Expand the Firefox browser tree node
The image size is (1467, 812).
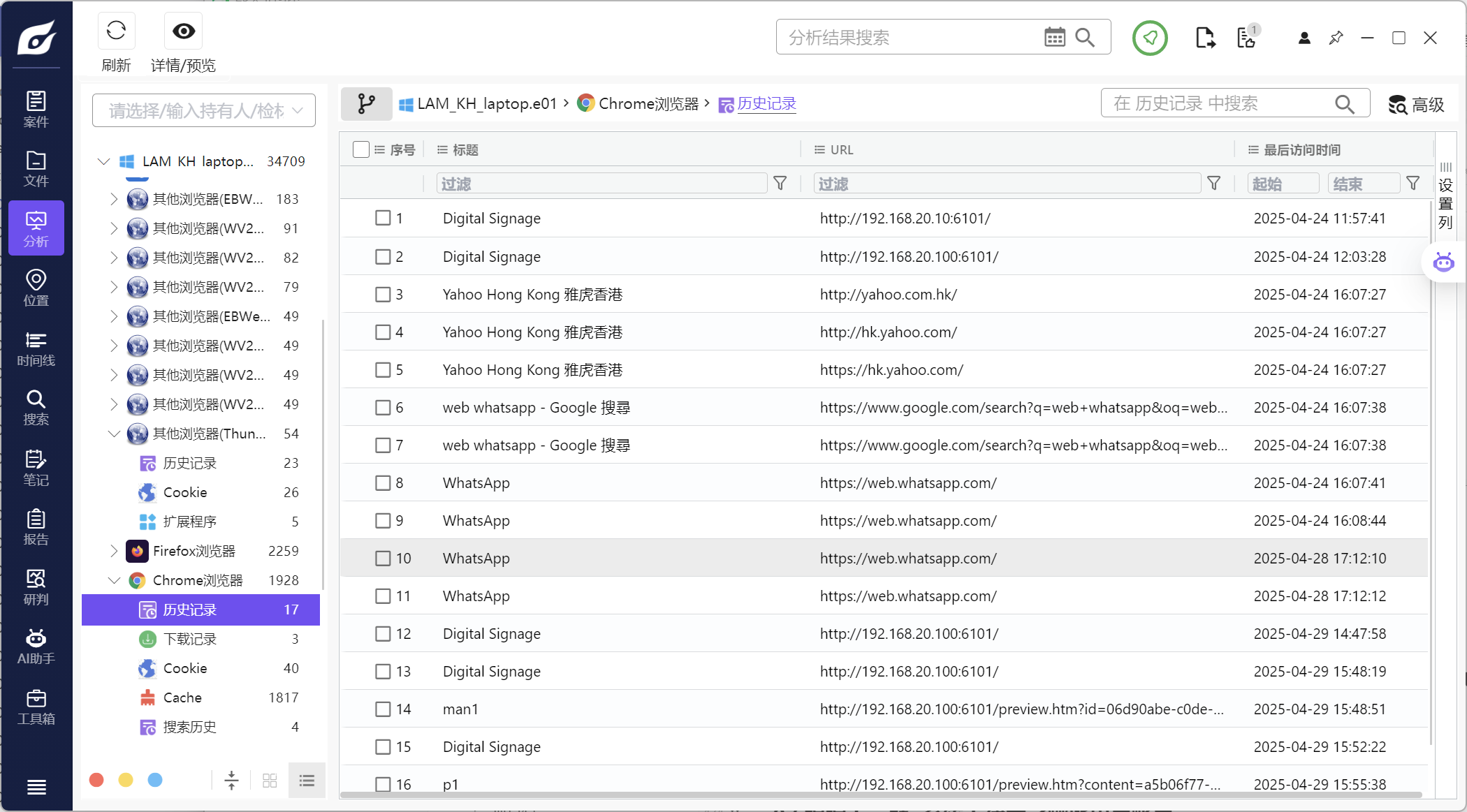[x=114, y=551]
